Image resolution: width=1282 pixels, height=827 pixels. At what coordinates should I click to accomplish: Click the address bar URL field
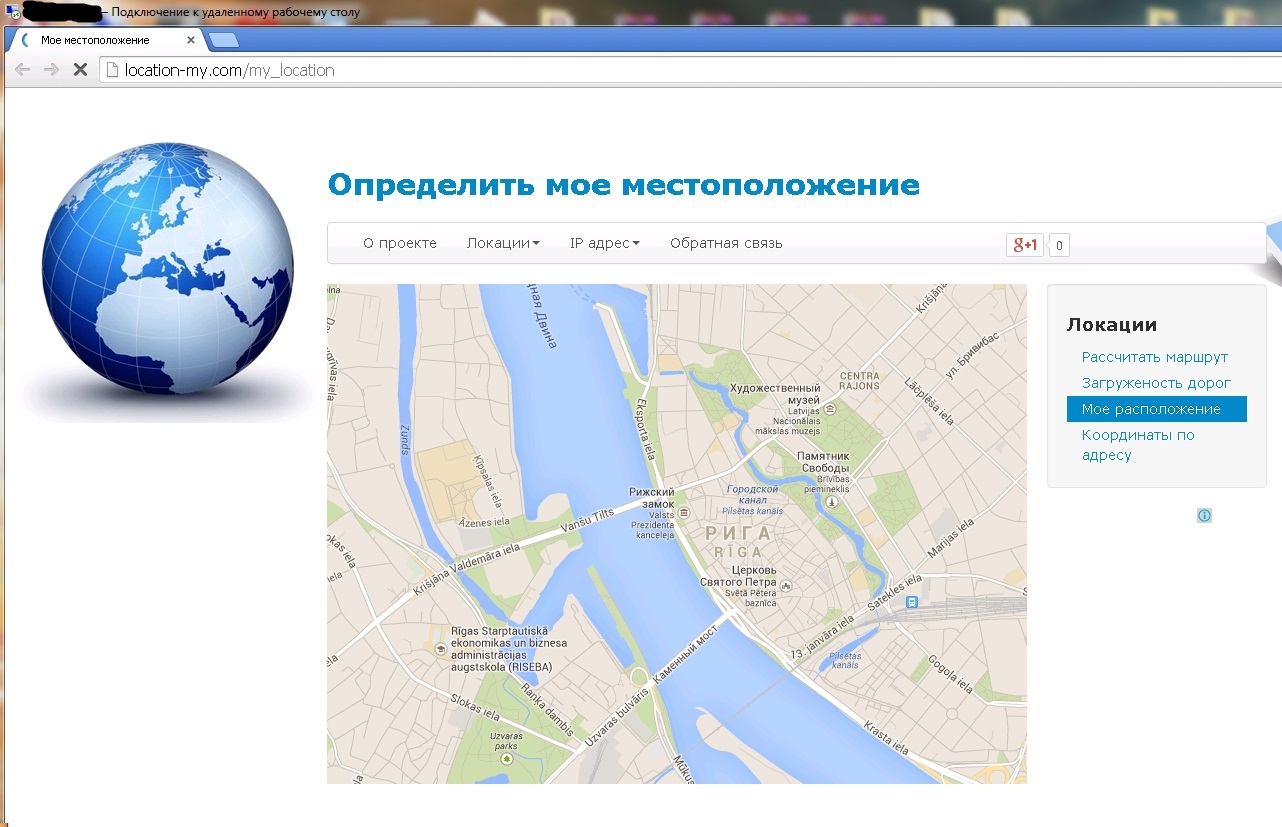(x=690, y=70)
